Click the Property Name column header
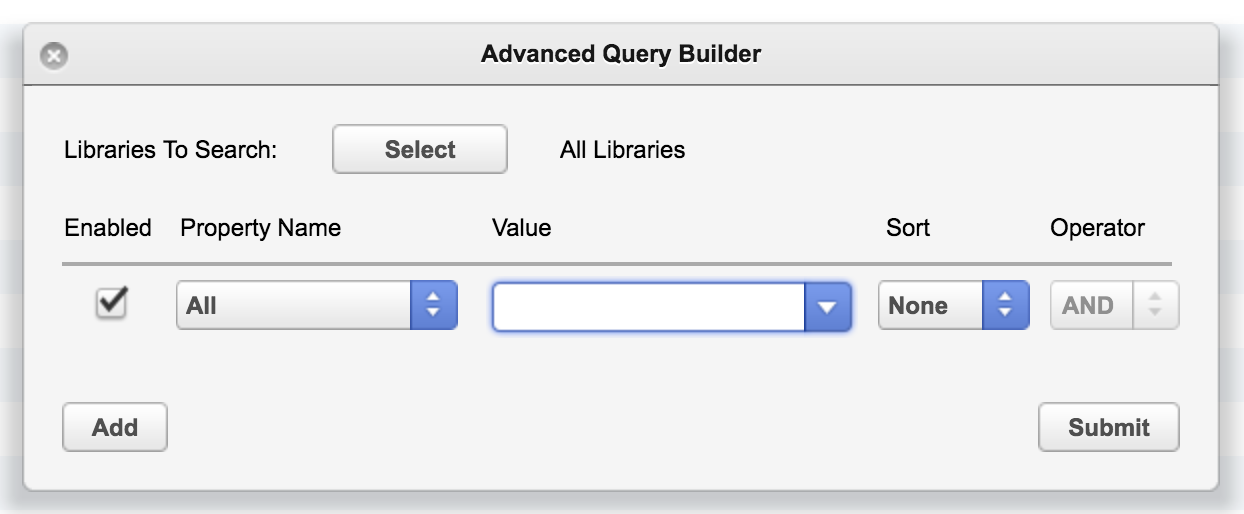 coord(260,228)
